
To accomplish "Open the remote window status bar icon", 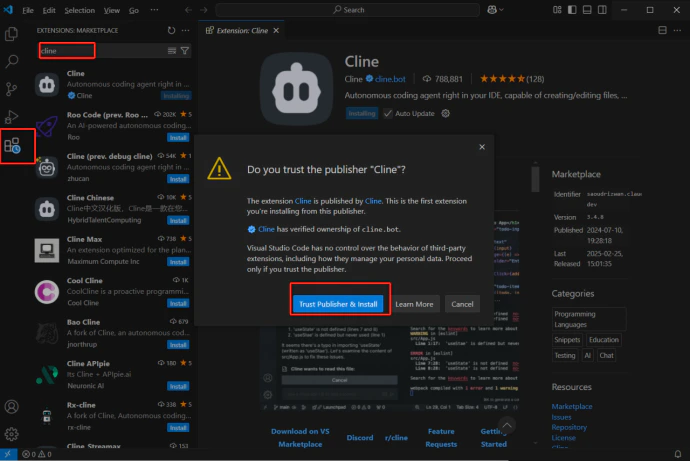I will coord(8,454).
